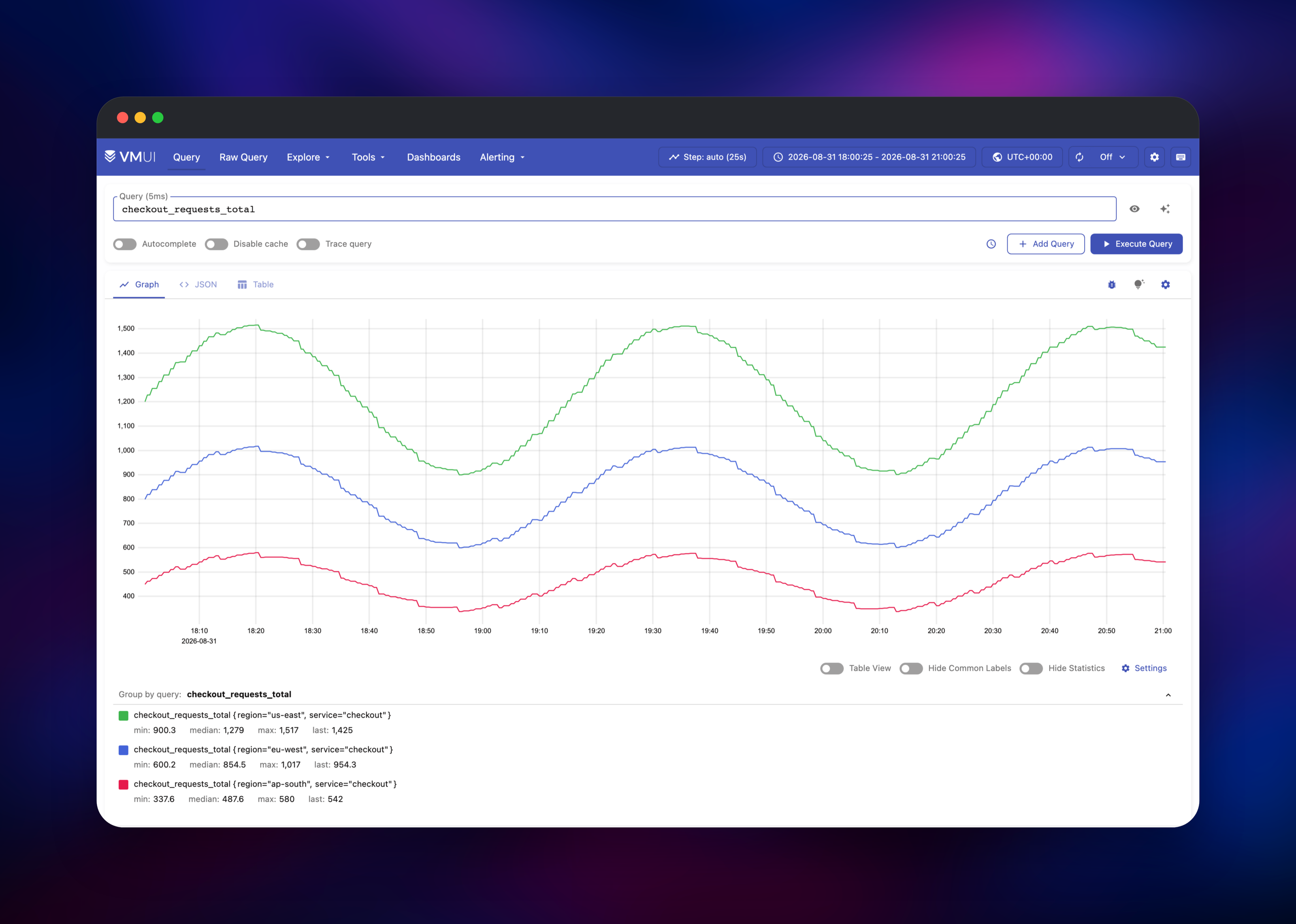The width and height of the screenshot is (1296, 924).
Task: Click the 19:00 x-axis time label
Action: (x=482, y=631)
